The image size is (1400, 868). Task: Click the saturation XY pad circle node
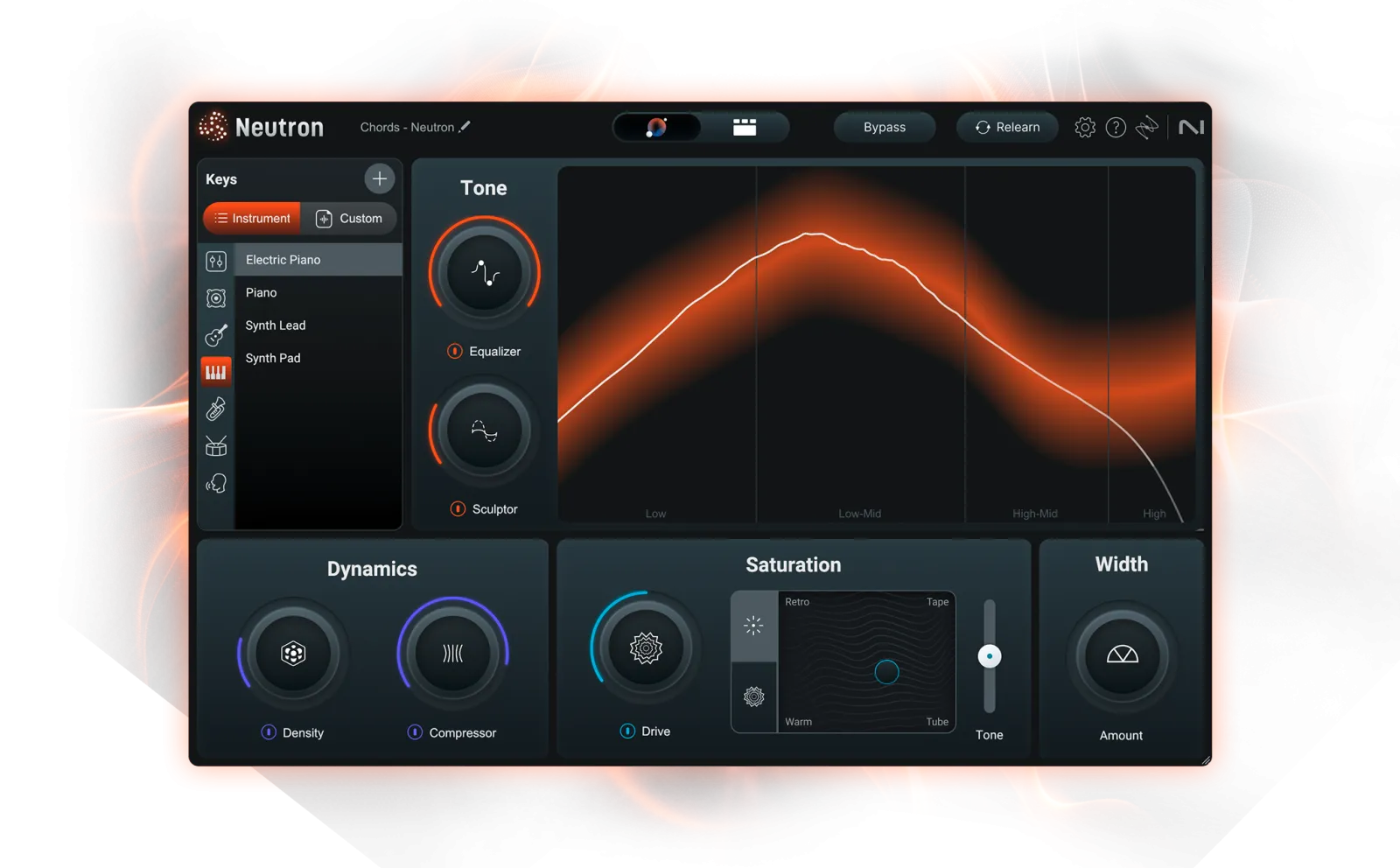(x=886, y=672)
